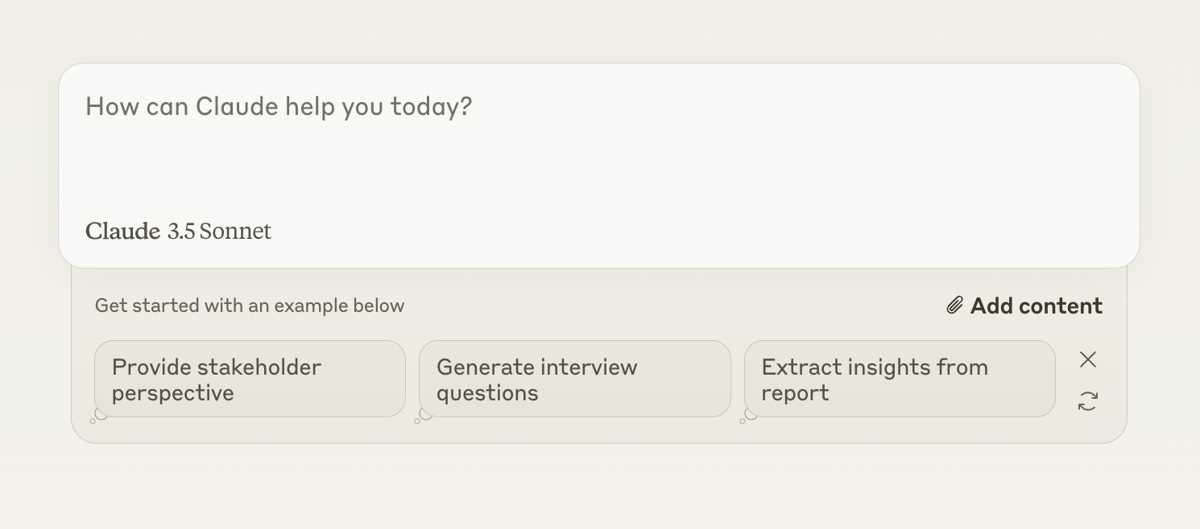Click the Claude wordmark logo
This screenshot has width=1200, height=529.
tap(122, 231)
